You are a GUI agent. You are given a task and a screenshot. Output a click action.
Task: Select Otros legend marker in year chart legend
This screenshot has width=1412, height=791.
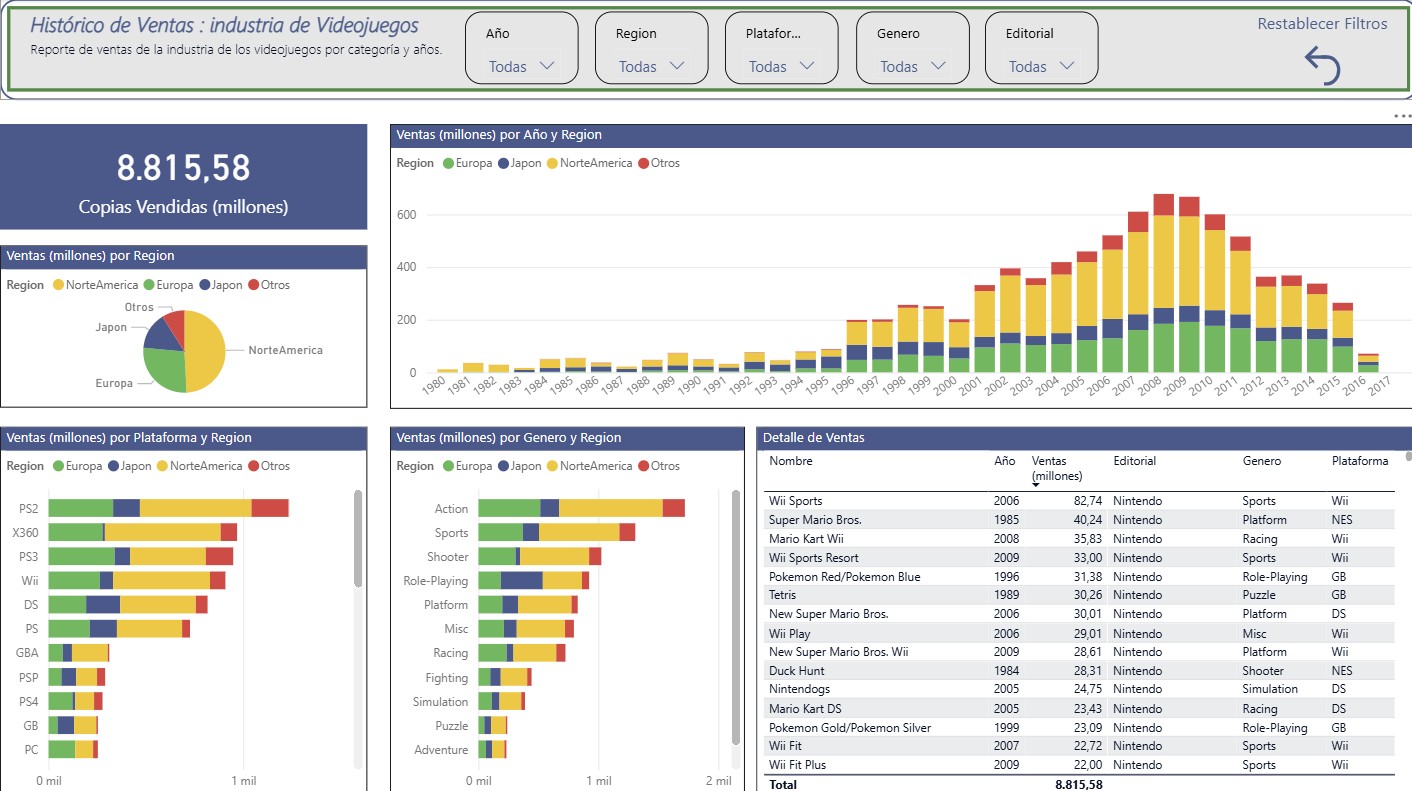point(643,163)
